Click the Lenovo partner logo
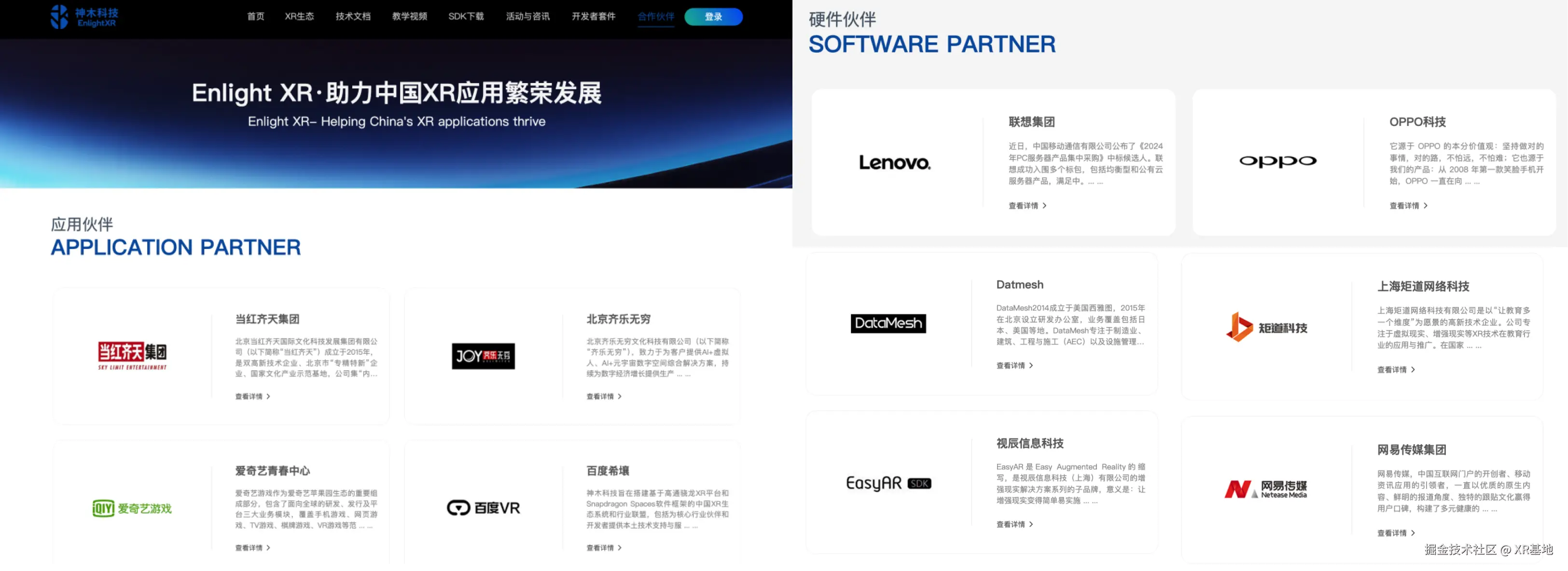1568x571 pixels. pos(894,163)
